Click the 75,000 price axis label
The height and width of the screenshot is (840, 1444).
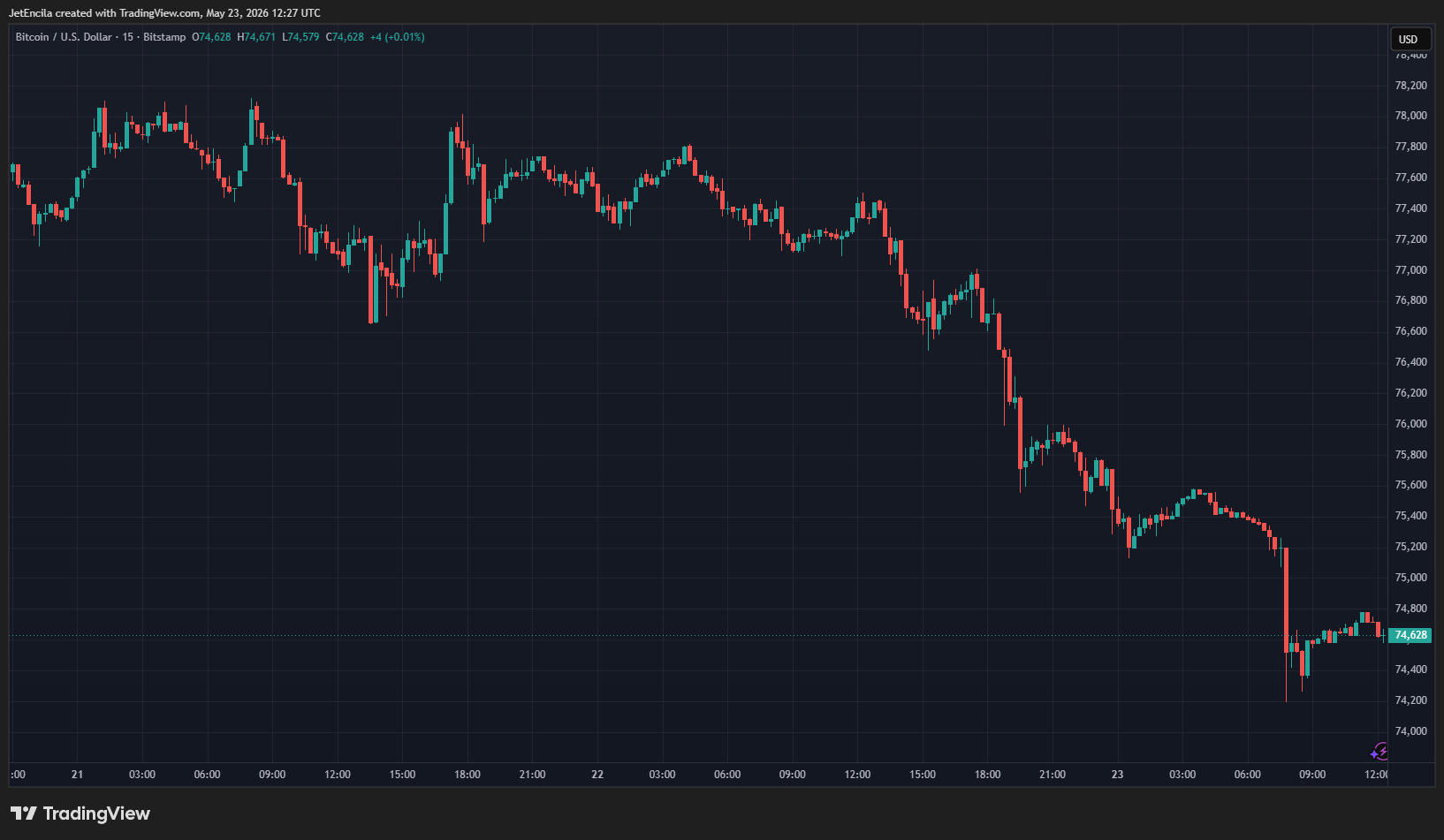1410,578
